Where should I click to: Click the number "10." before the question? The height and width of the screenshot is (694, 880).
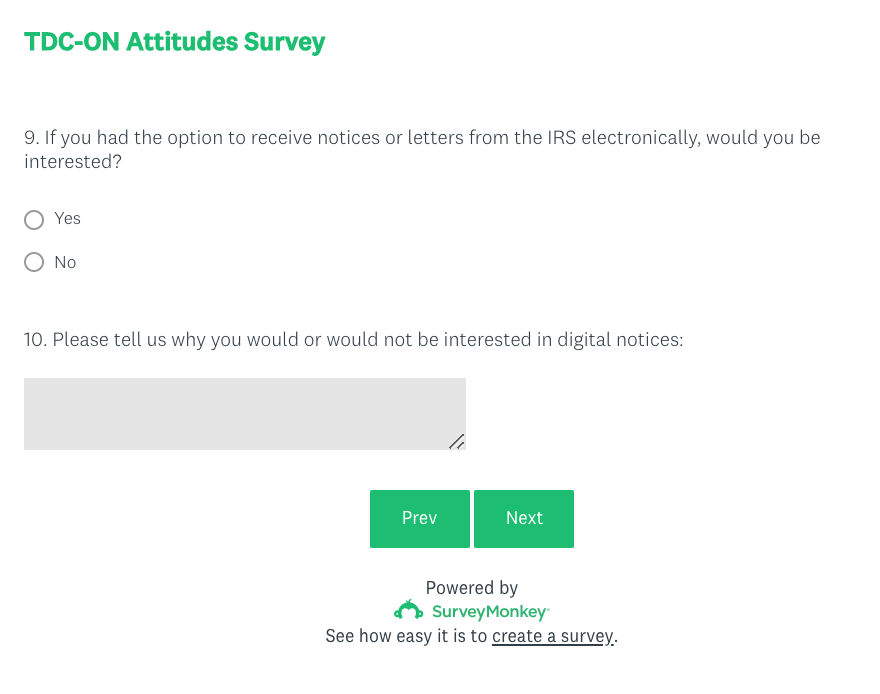click(36, 340)
